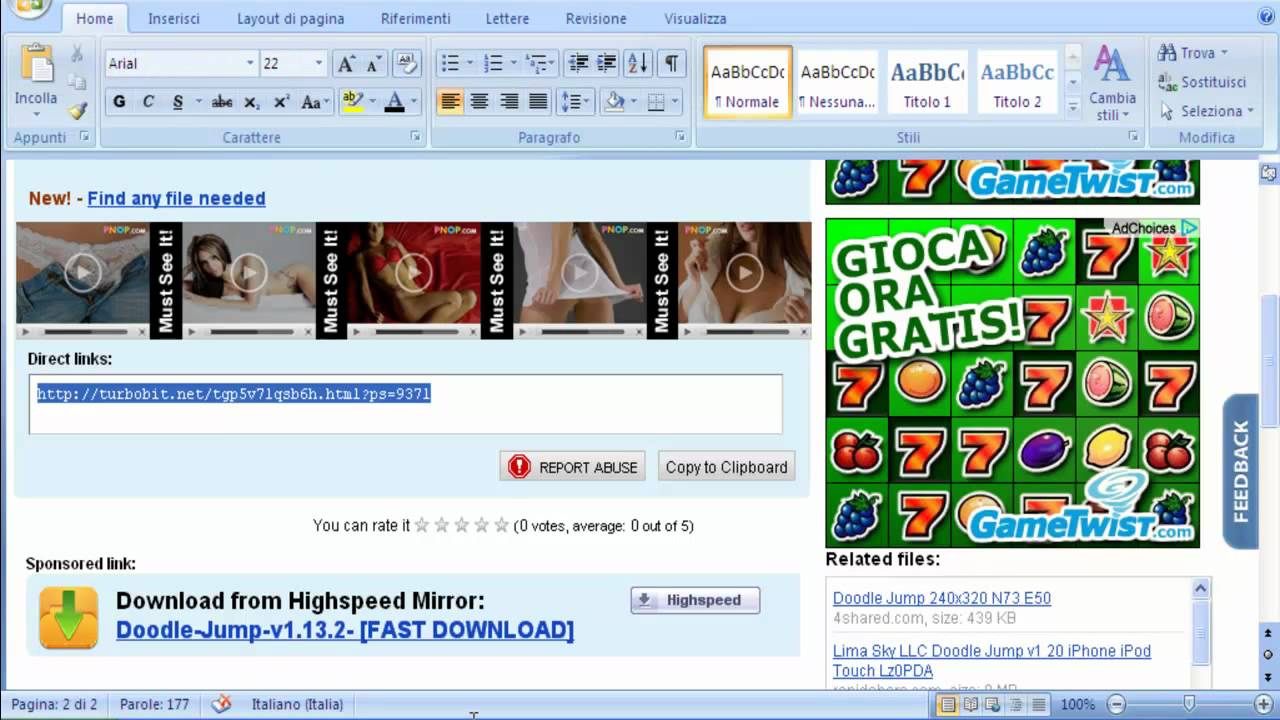Screen dimensions: 1280x720
Task: Click Sostituisci replace button
Action: coord(1202,82)
